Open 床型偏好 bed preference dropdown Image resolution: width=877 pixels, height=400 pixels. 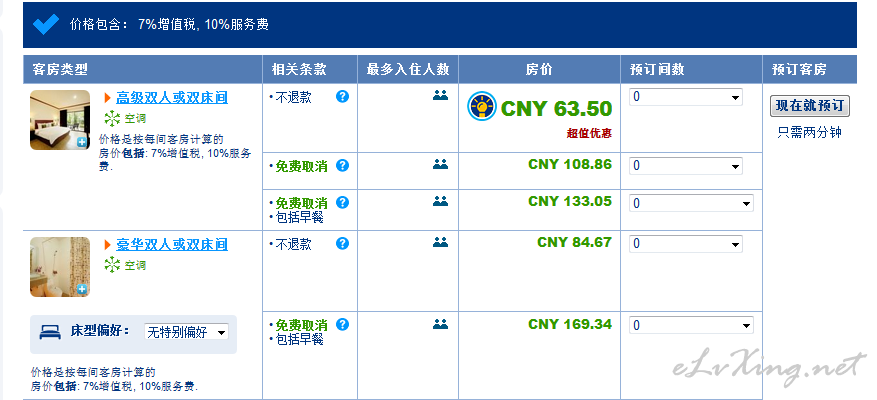coord(186,332)
